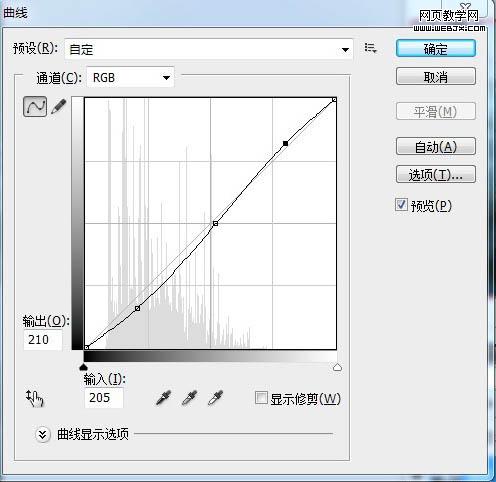The width and height of the screenshot is (496, 482).
Task: Select the pencil draw curve tool
Action: (59, 107)
